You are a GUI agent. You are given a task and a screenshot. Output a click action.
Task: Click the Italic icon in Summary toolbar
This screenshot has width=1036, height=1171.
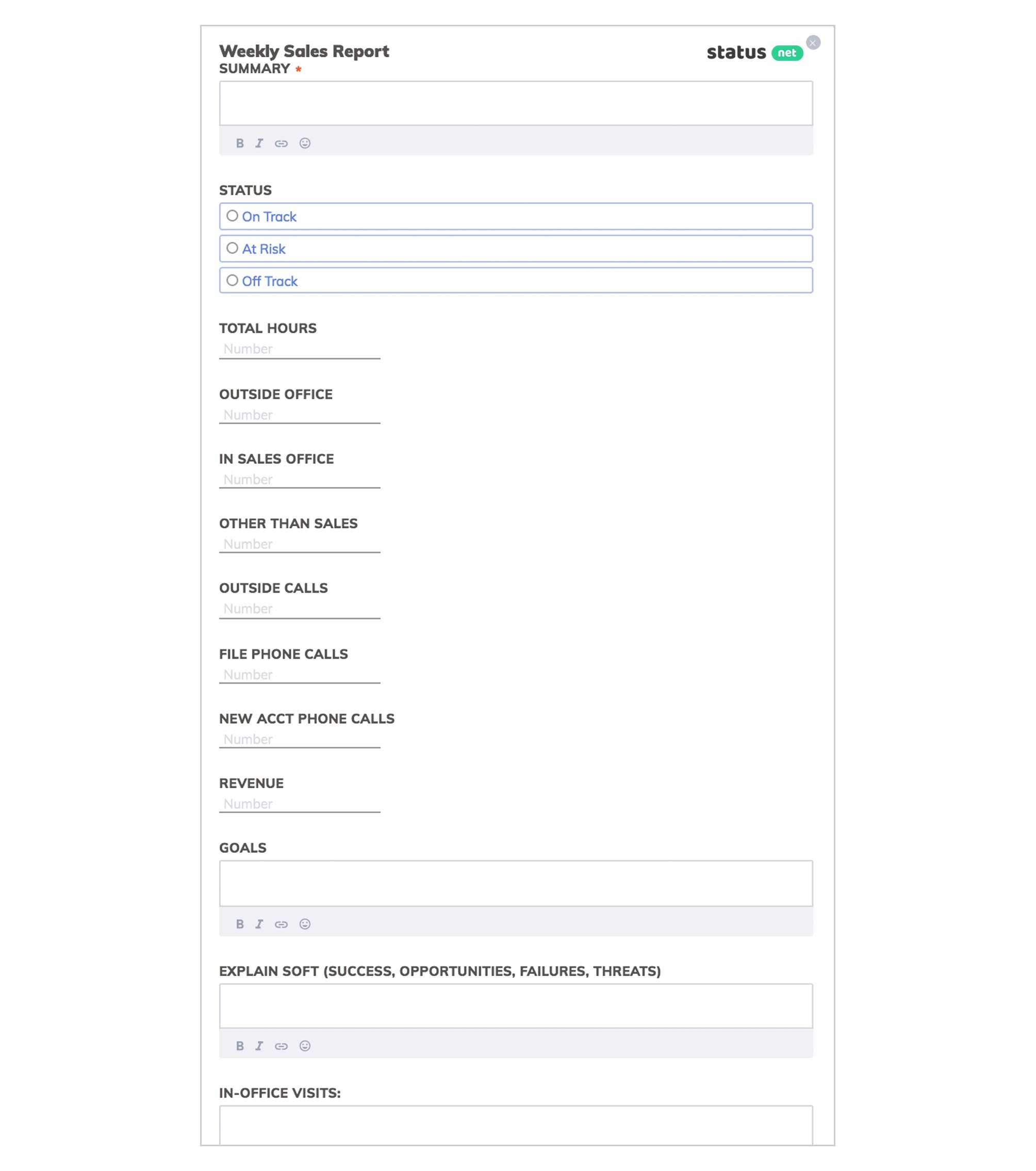(x=260, y=142)
